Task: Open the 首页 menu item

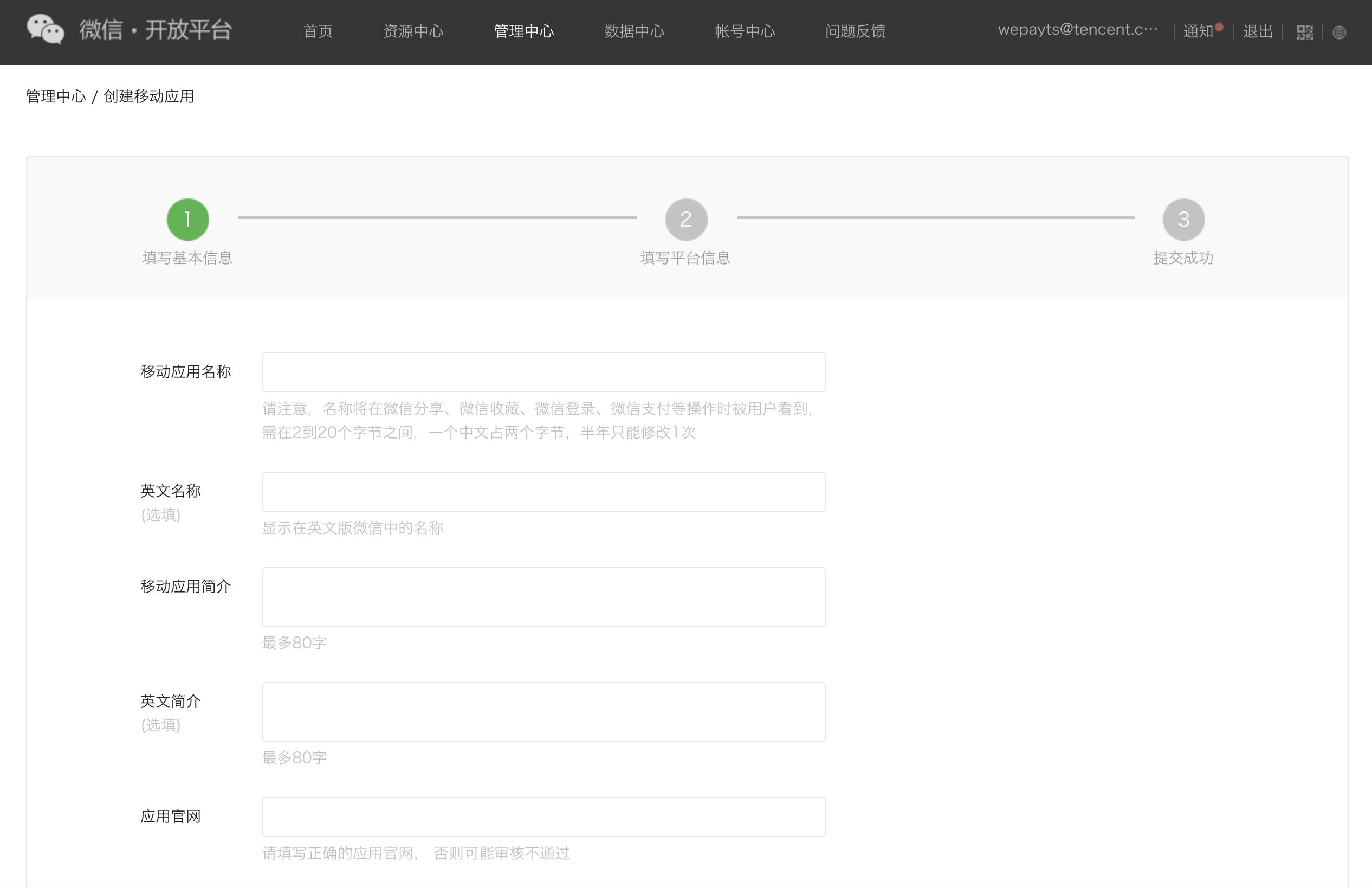Action: point(318,31)
